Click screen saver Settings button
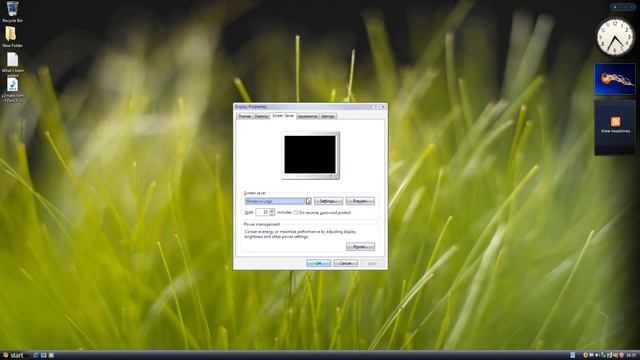Image resolution: width=640 pixels, height=360 pixels. [328, 201]
